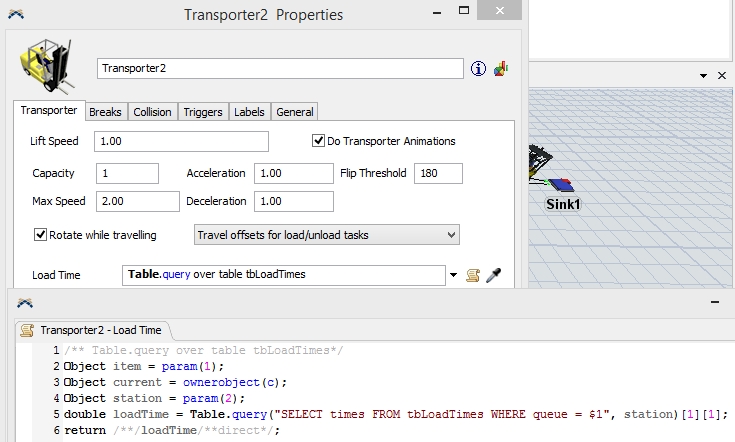The height and width of the screenshot is (442, 735).
Task: Pick the Load Time eyedropper sampler
Action: tap(493, 275)
